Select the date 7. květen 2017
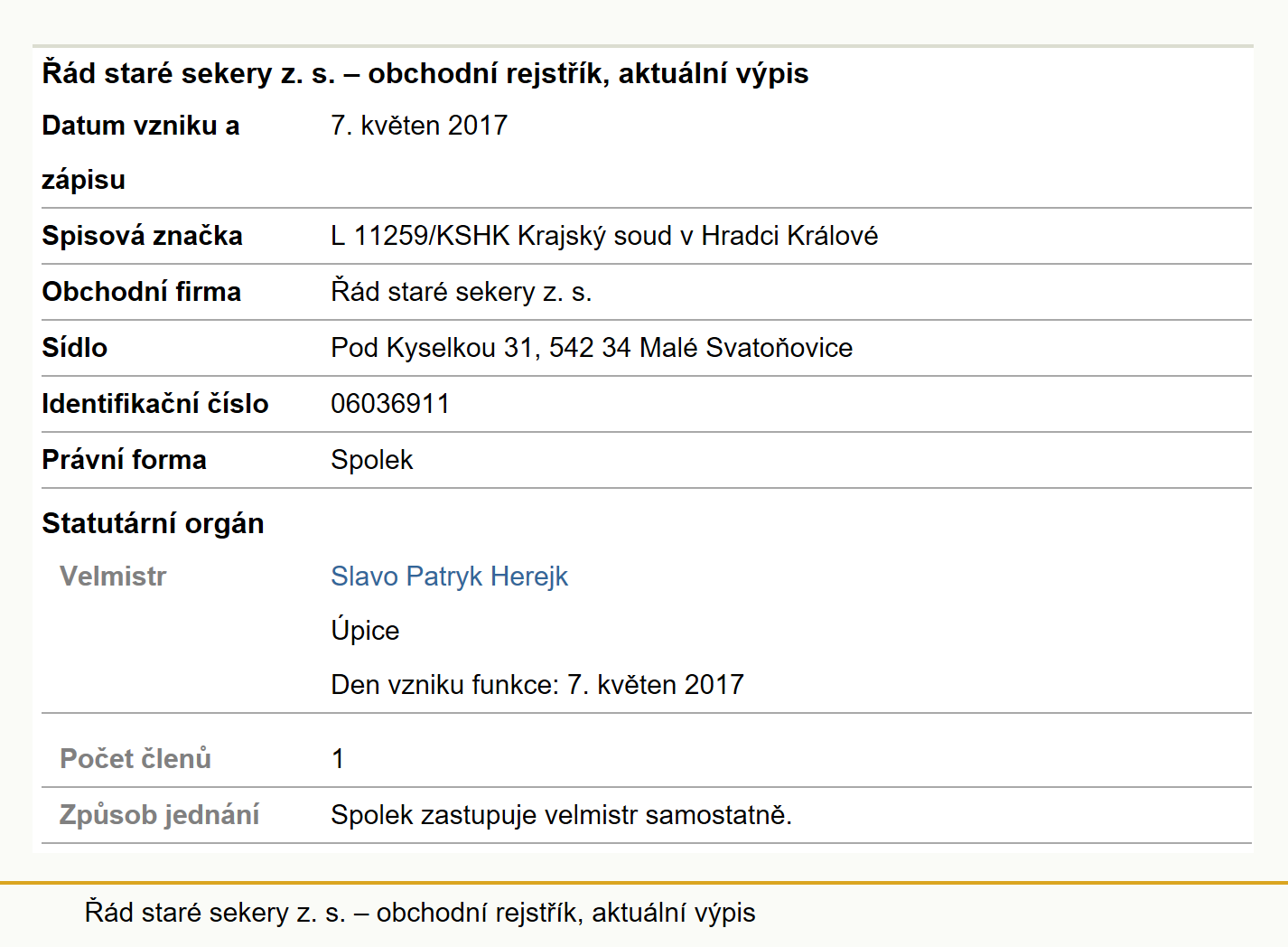 coord(419,126)
